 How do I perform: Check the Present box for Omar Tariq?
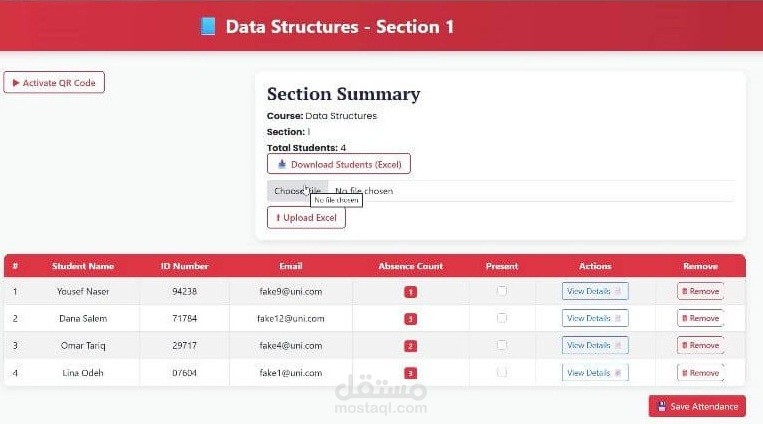(502, 345)
